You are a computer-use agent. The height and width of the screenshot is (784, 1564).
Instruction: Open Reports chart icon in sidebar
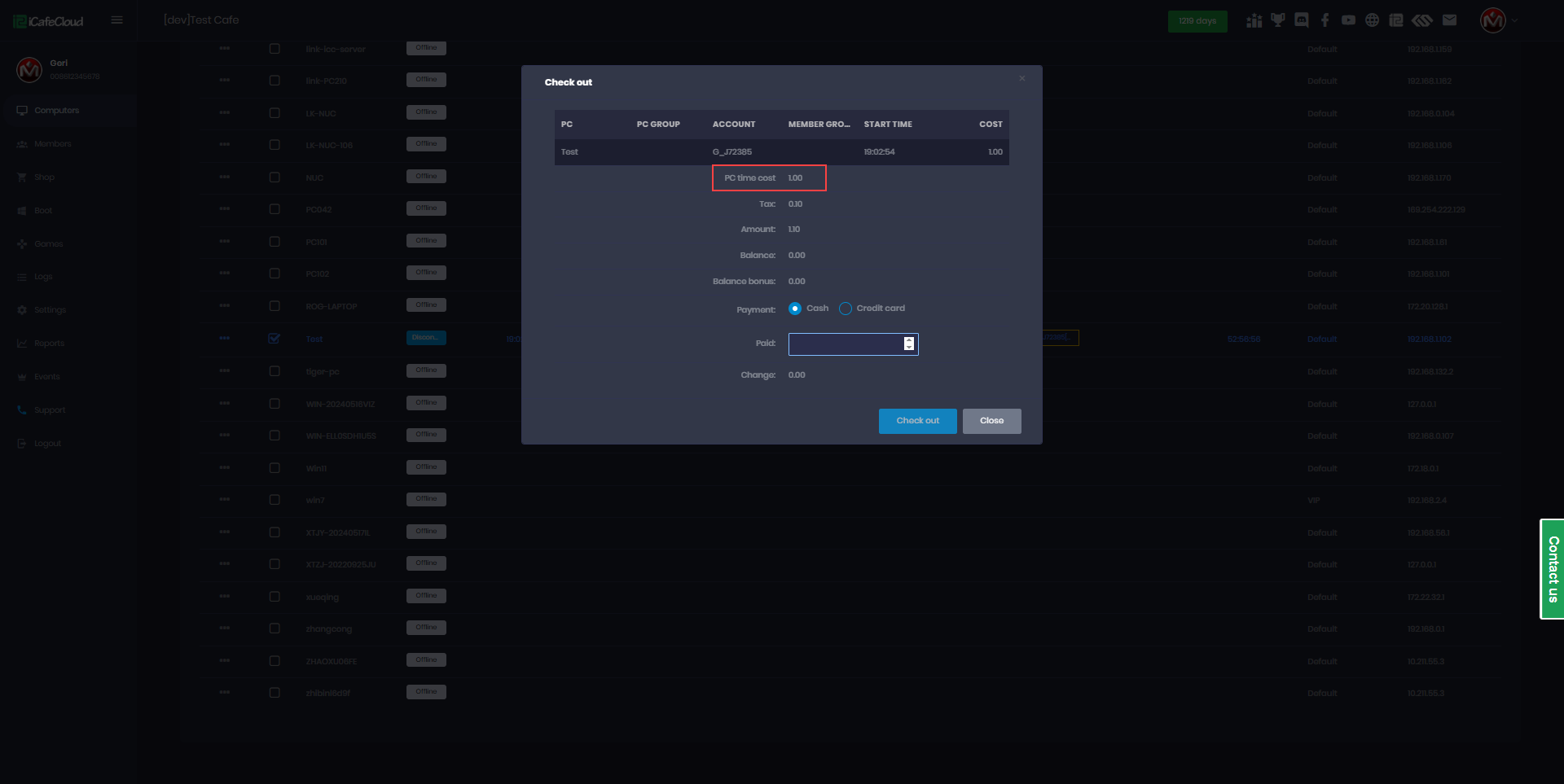(x=22, y=344)
